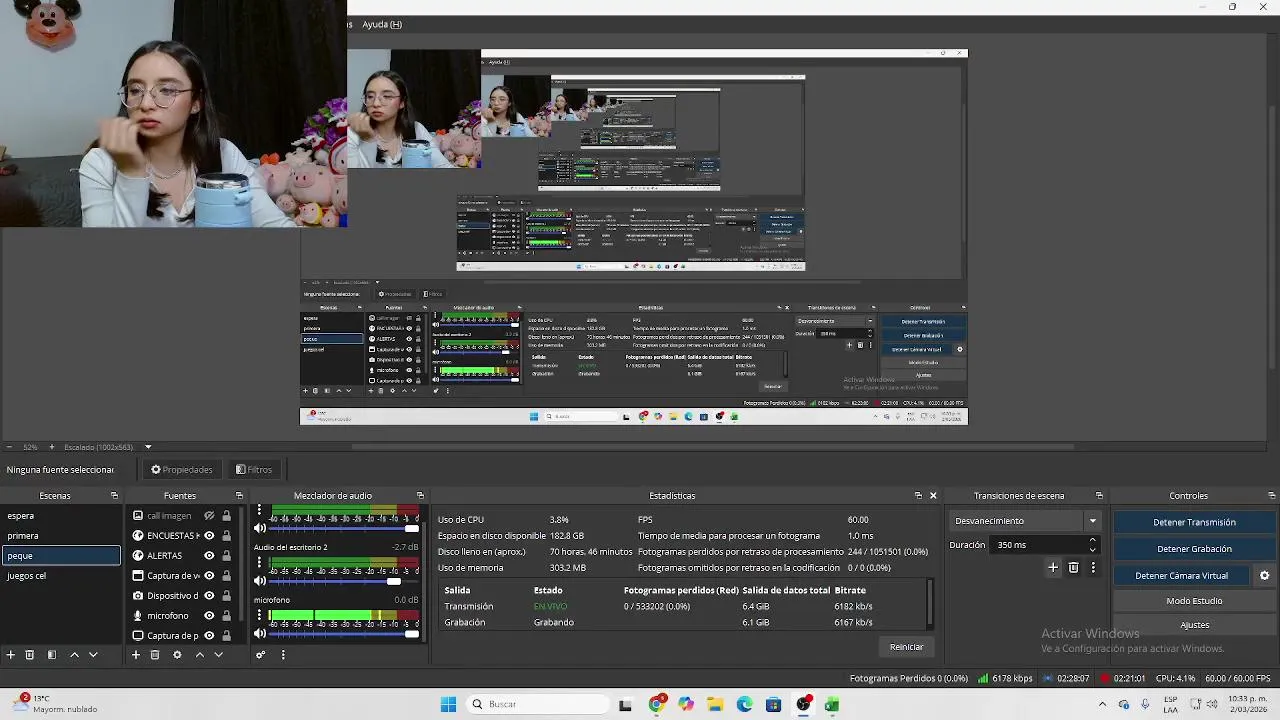Float the Escenas dock panel
1280x720 pixels.
(x=114, y=496)
